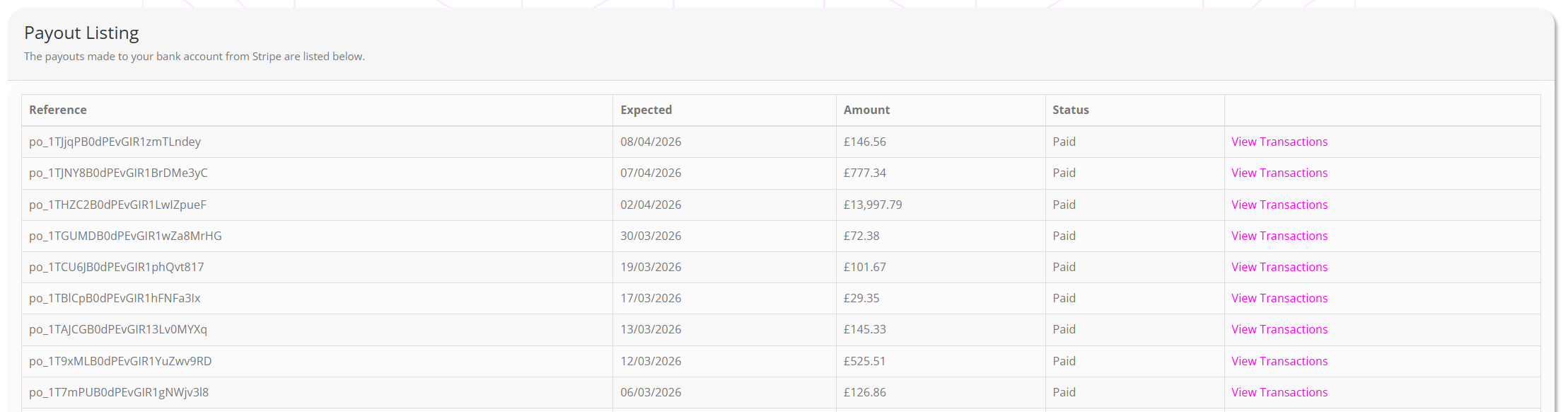Select reference po_1TJjqPB0dPEvGIR1zmTLndey

115,142
